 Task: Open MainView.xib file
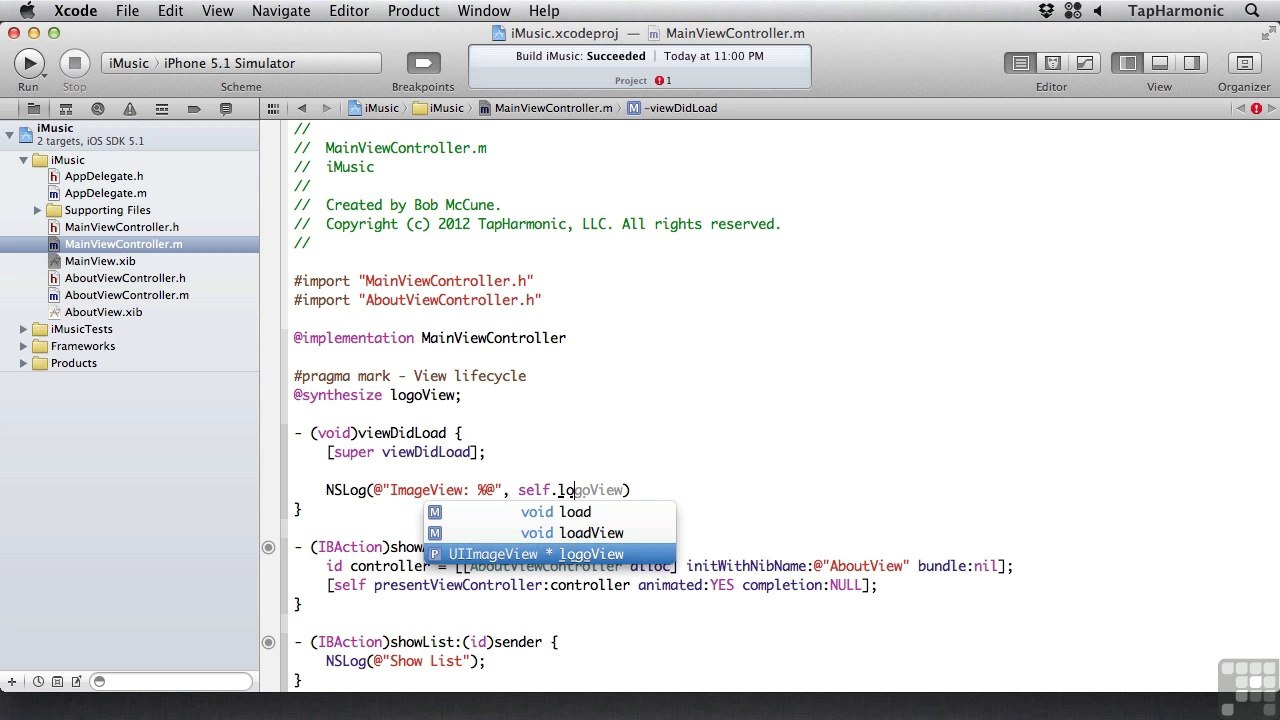point(100,261)
